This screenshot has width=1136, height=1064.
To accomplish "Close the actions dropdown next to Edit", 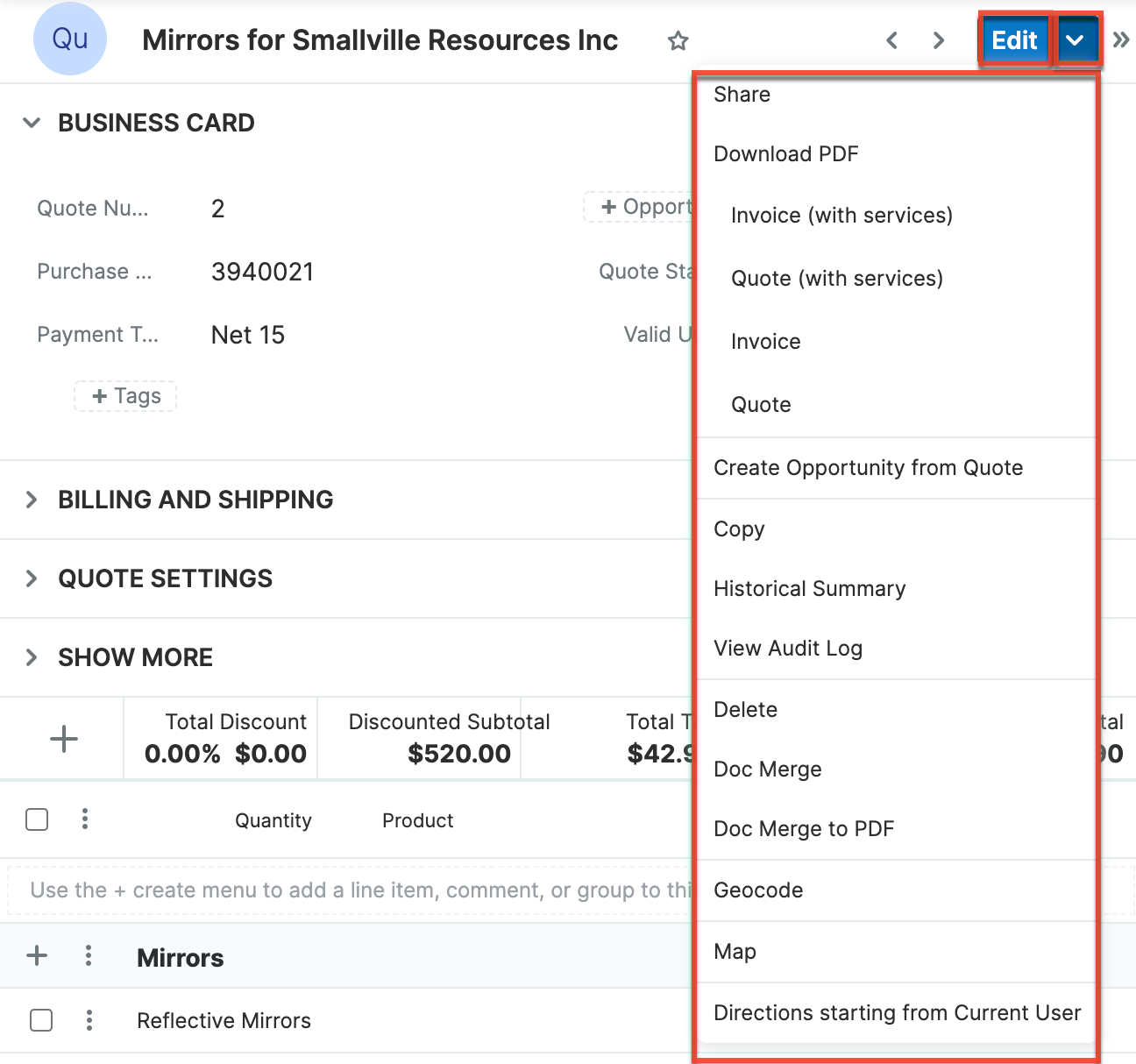I will (x=1075, y=40).
